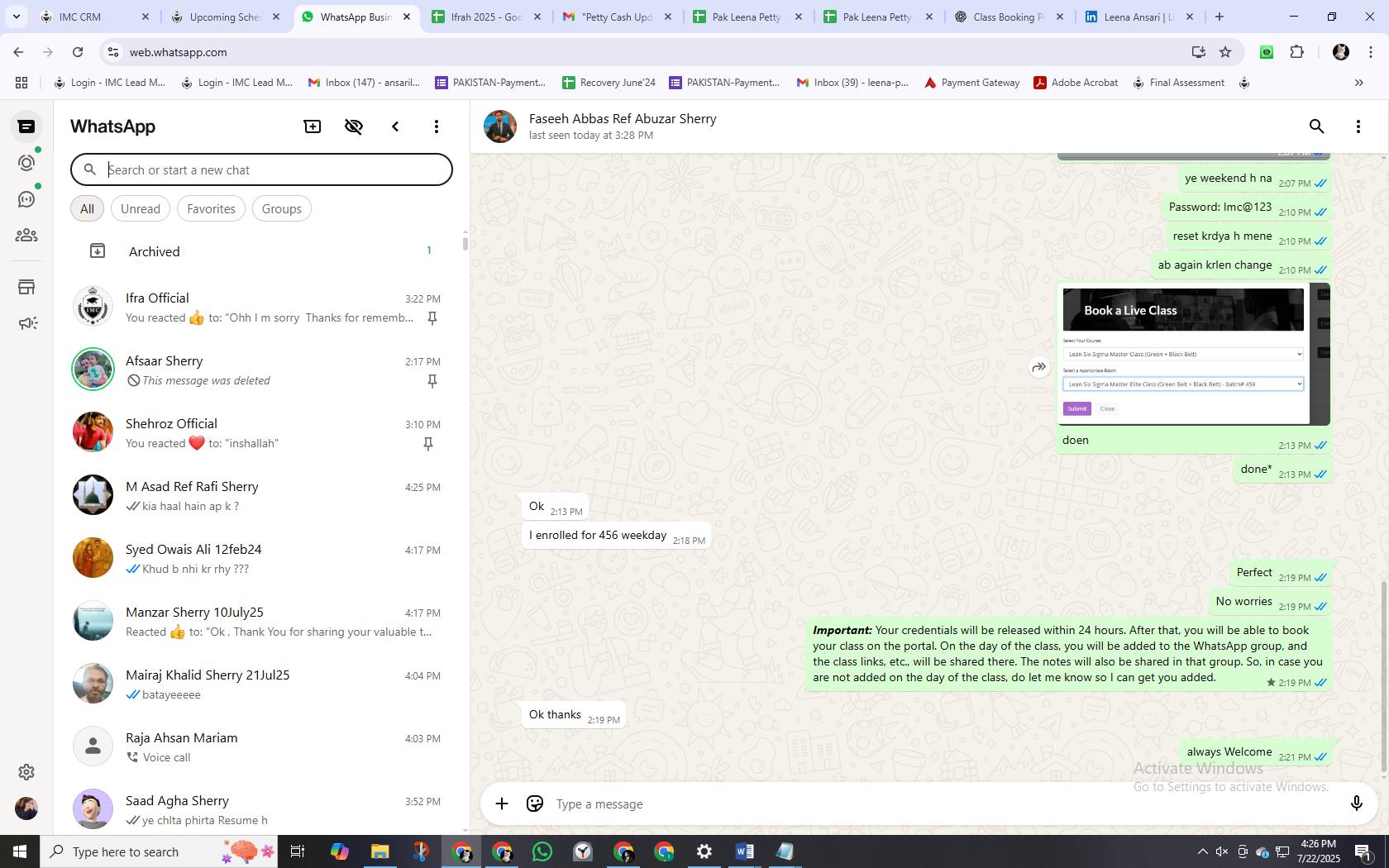Image resolution: width=1389 pixels, height=868 pixels.
Task: Select the Unread filter chip
Action: click(x=141, y=208)
